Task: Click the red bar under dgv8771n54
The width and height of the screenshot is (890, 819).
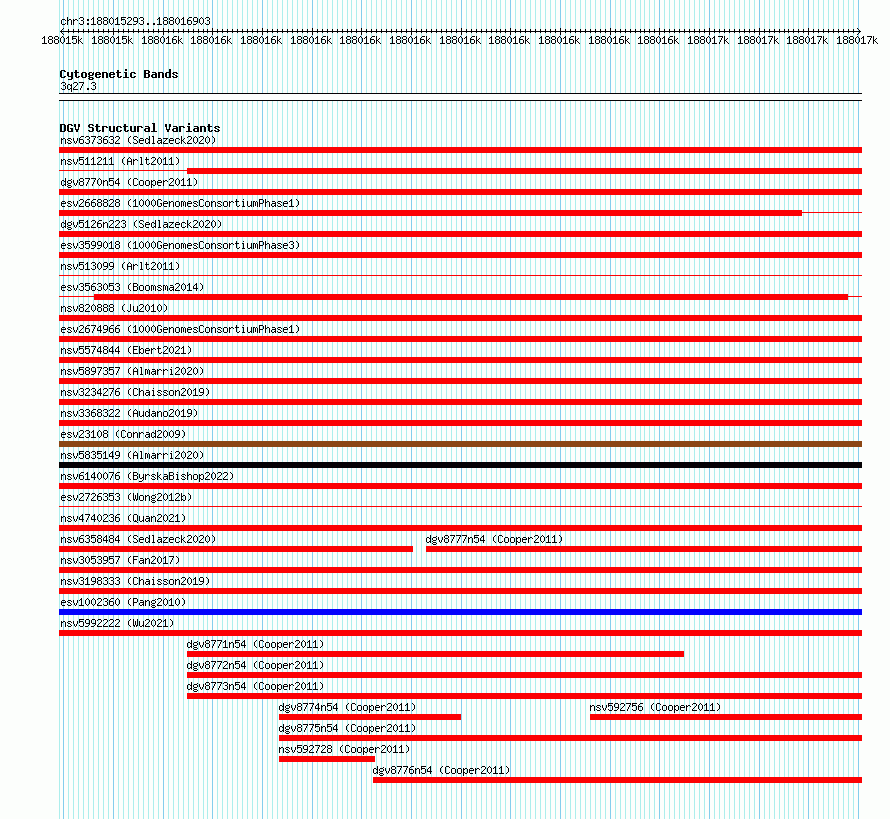Action: pyautogui.click(x=435, y=654)
